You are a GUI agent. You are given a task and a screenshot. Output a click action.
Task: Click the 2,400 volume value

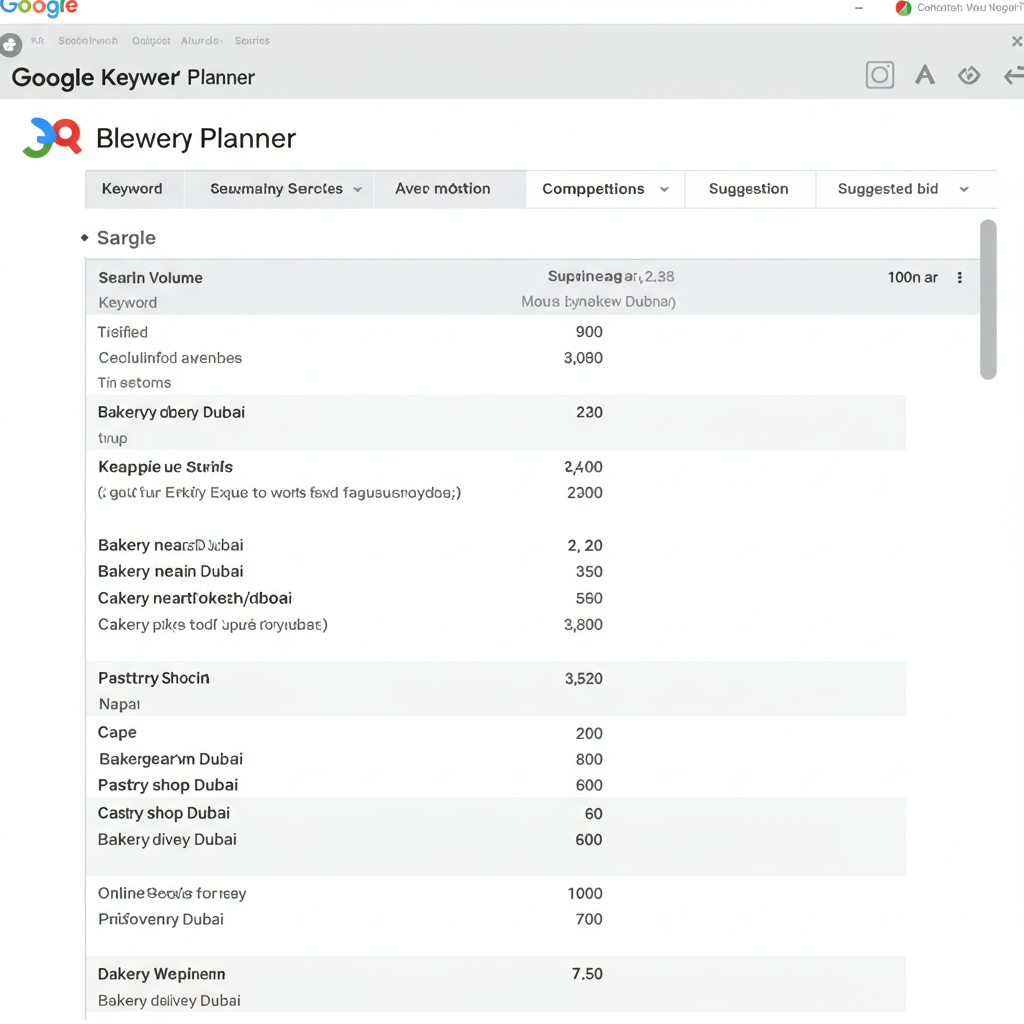tap(583, 467)
